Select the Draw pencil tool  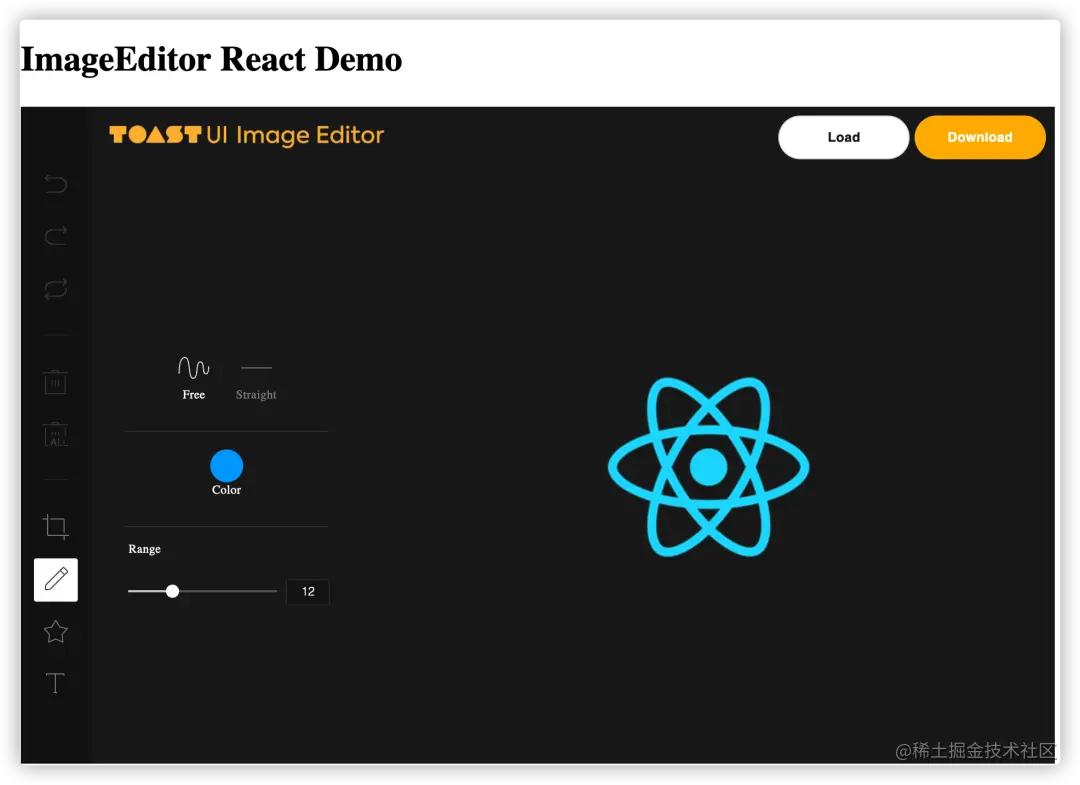click(x=56, y=579)
